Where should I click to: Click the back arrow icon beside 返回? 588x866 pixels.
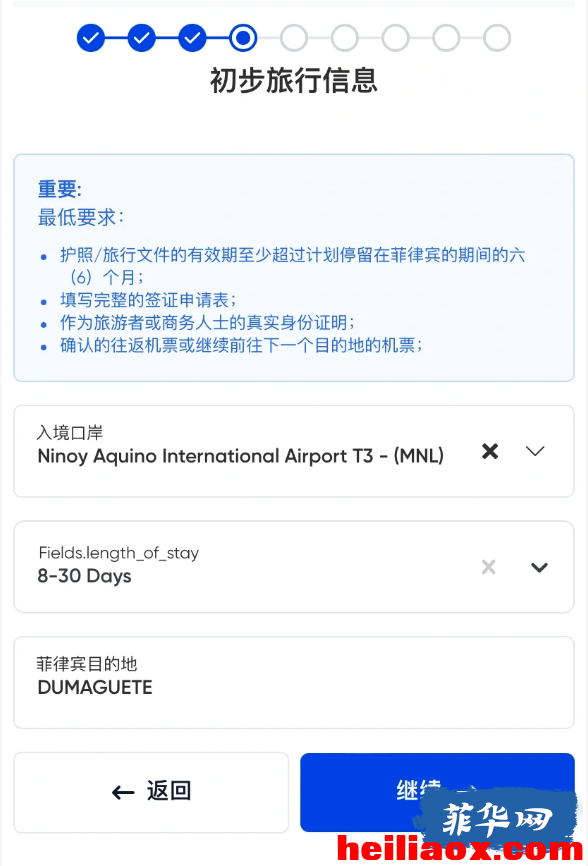123,793
